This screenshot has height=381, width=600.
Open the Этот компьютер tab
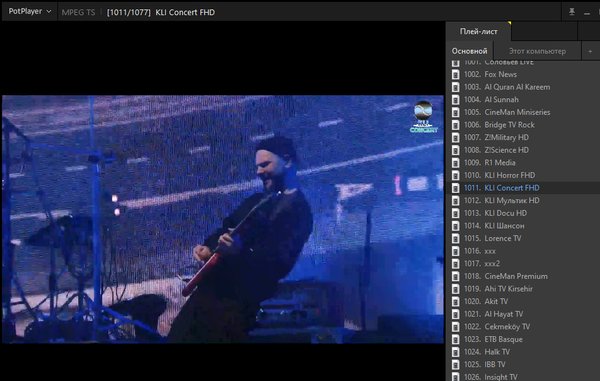tap(537, 51)
